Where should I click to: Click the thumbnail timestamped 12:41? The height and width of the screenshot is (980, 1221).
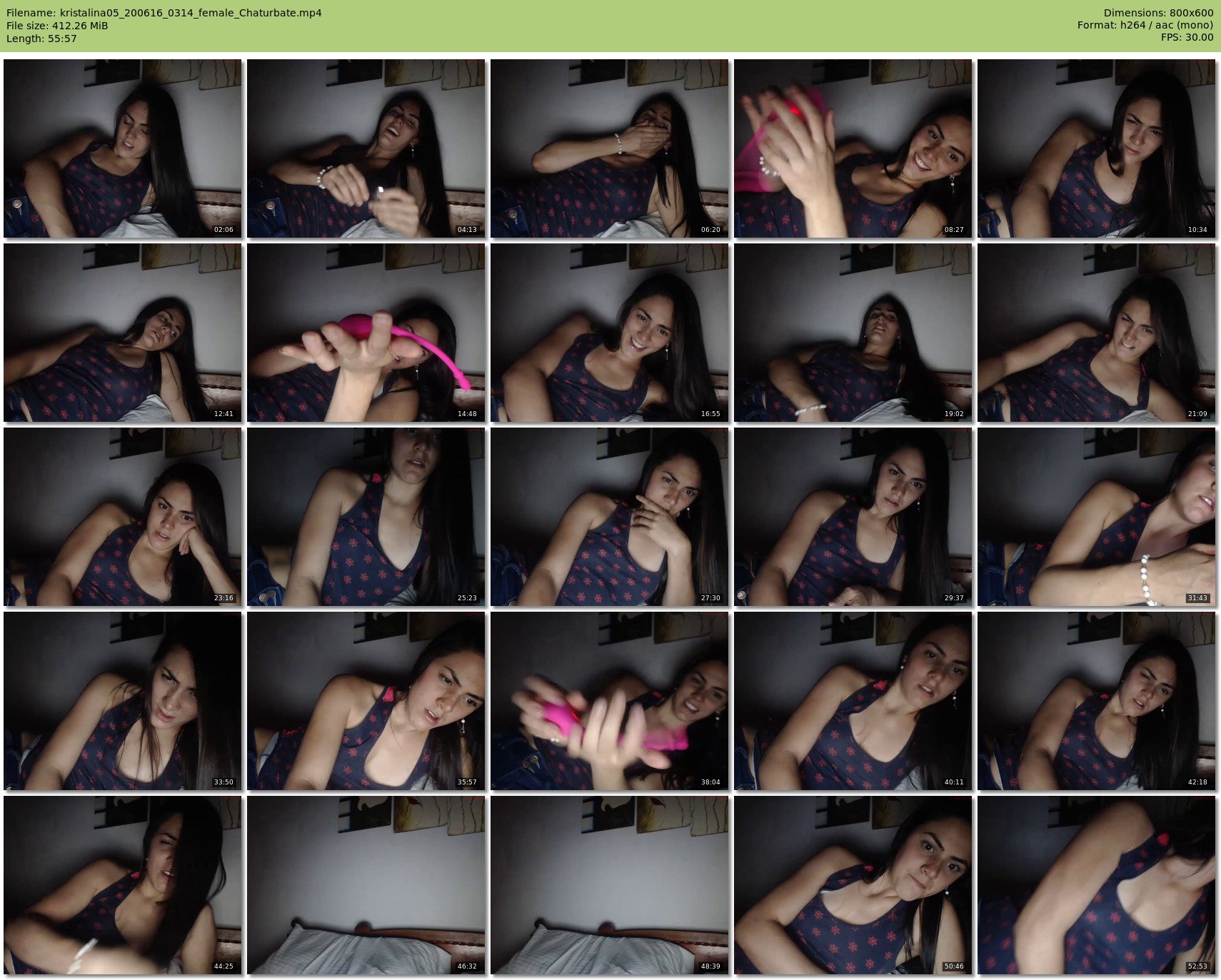pyautogui.click(x=123, y=333)
